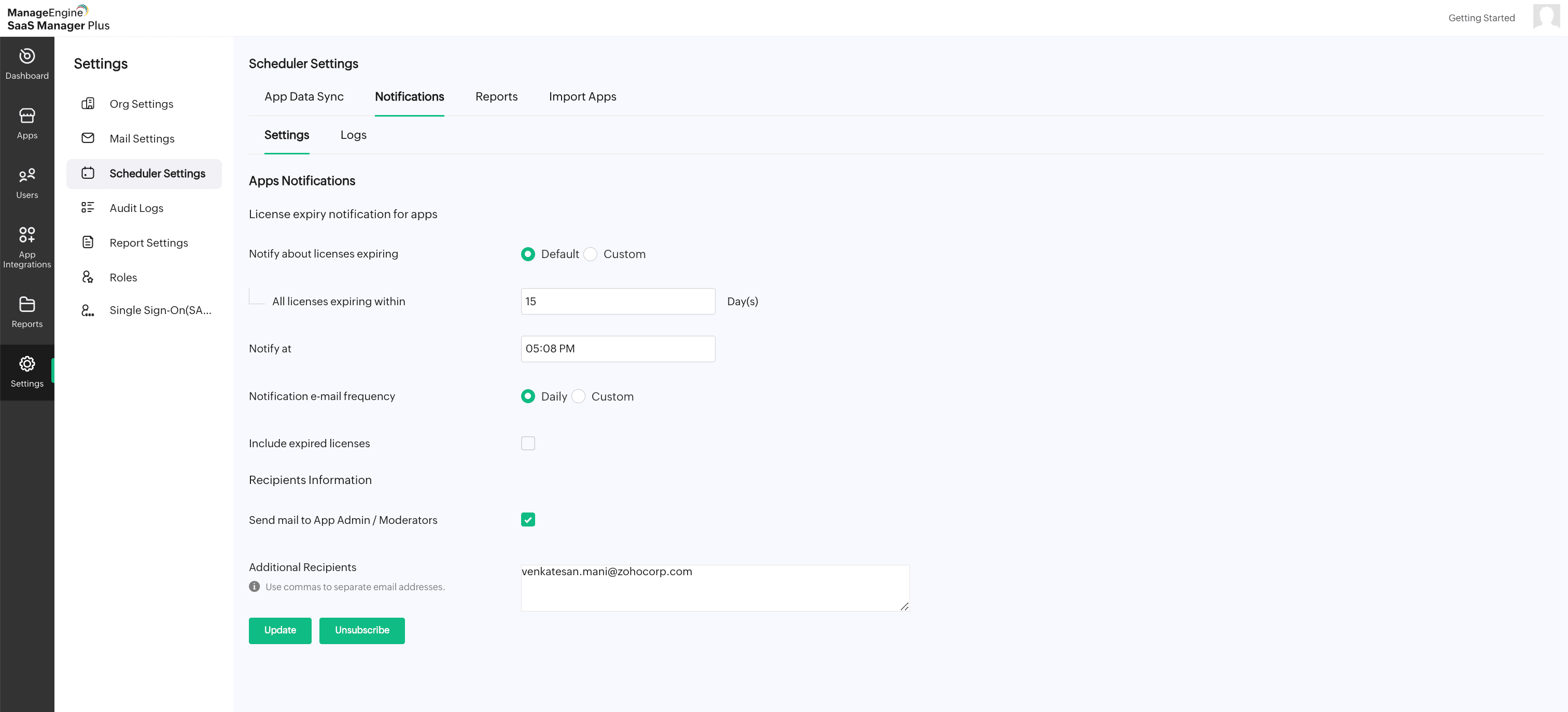Open the Logs sub-tab
The image size is (1568, 712).
[353, 135]
